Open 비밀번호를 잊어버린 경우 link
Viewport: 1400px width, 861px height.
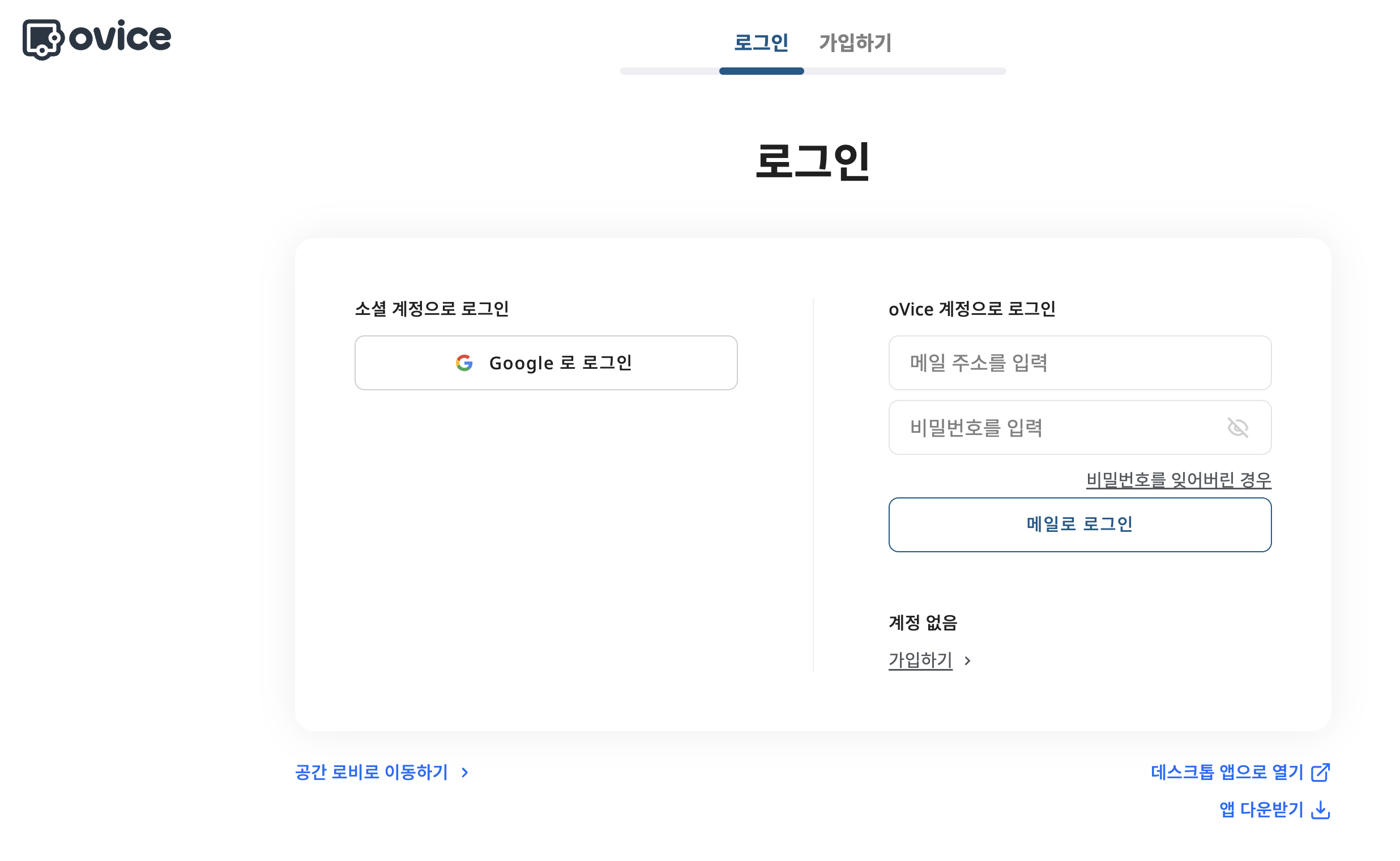(x=1179, y=479)
